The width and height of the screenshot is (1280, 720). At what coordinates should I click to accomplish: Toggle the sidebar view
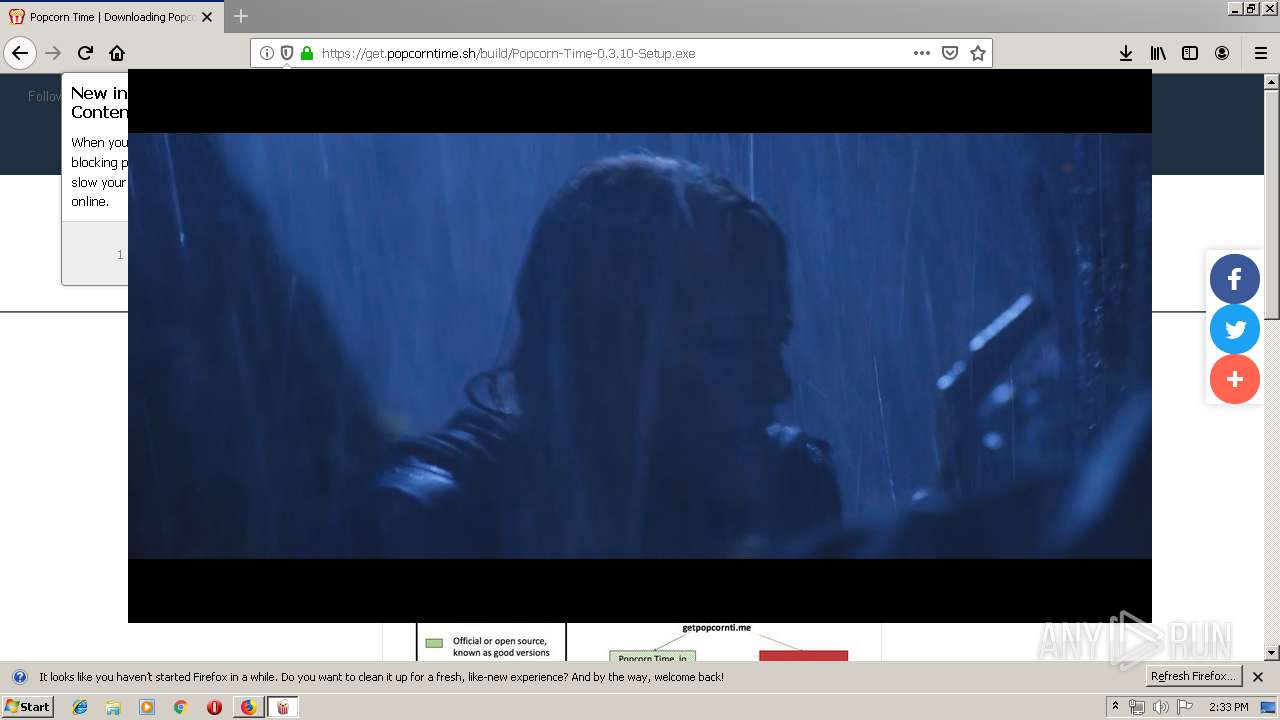(1190, 53)
